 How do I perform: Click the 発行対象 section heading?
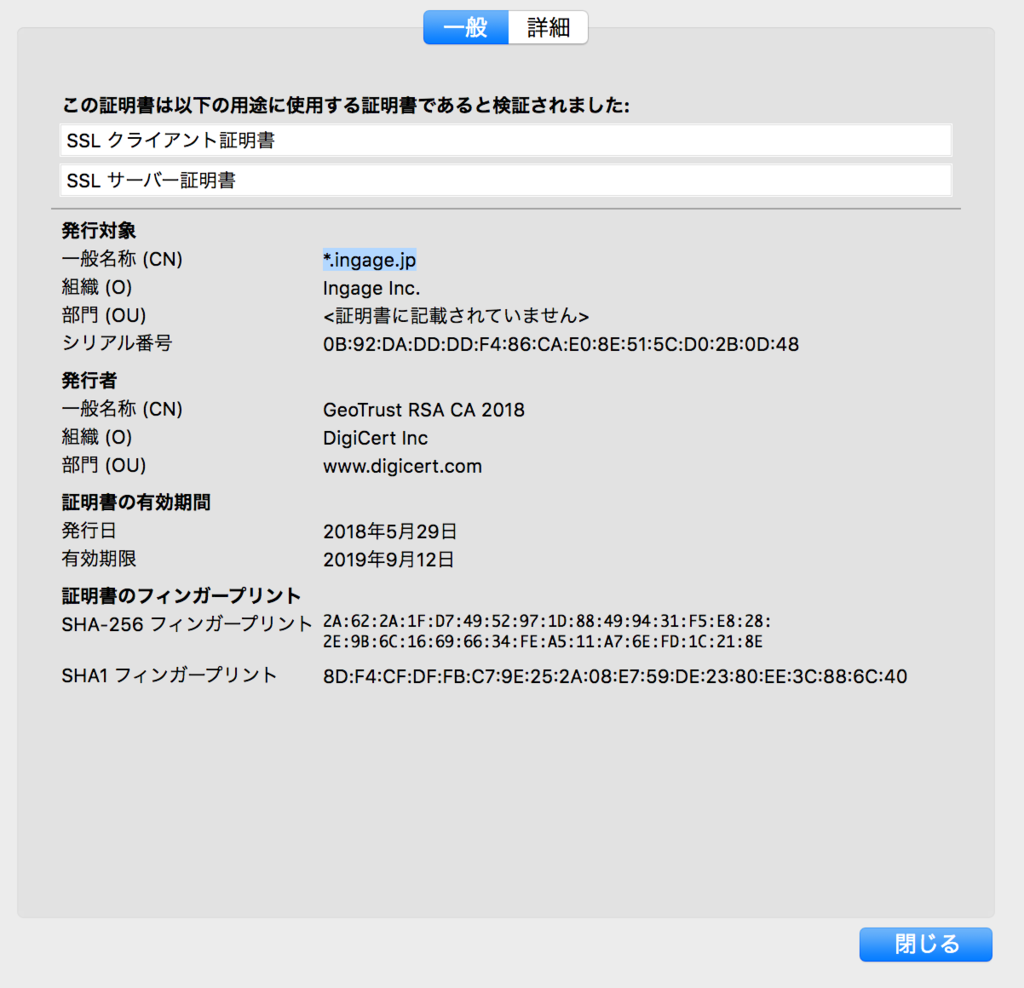click(x=99, y=231)
